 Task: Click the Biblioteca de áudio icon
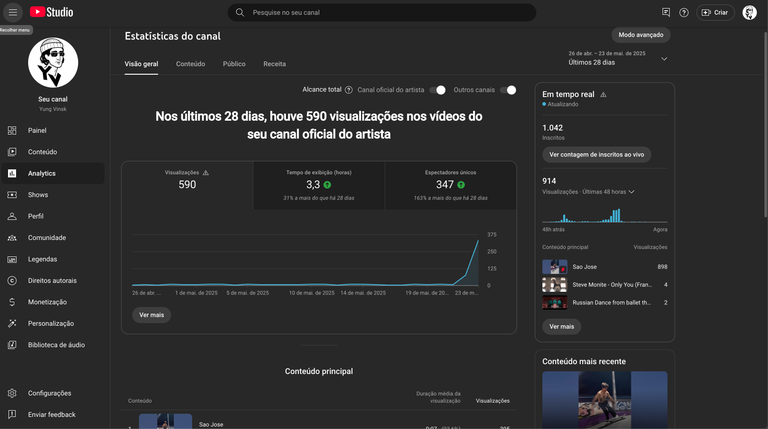(12, 345)
